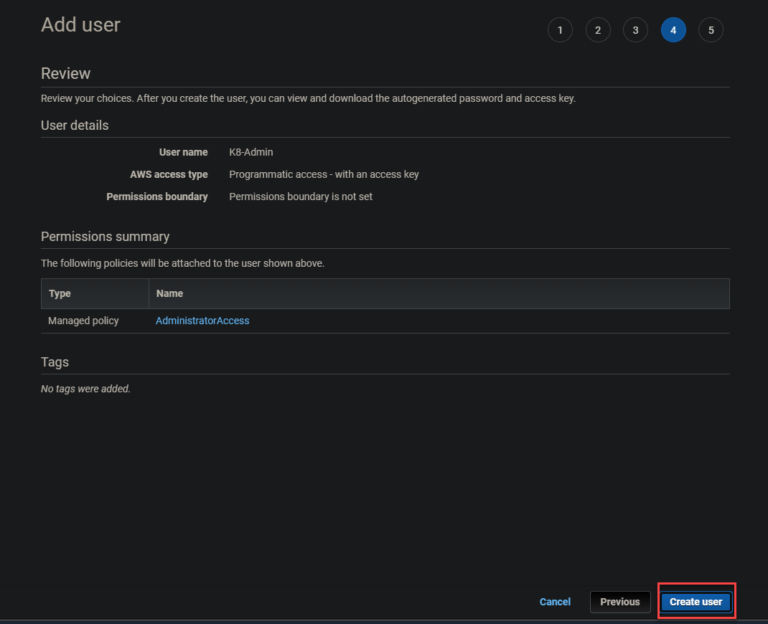Click the Review section heading
The width and height of the screenshot is (768, 624).
(x=65, y=74)
